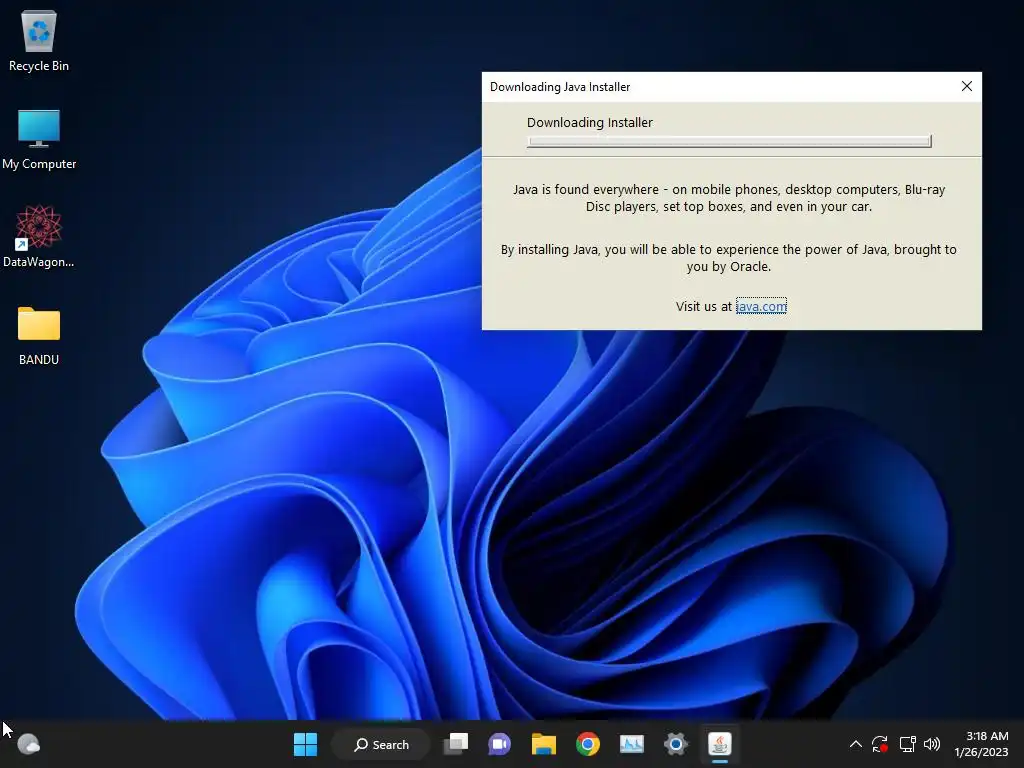Click the taskbar Search box
The height and width of the screenshot is (768, 1024).
(x=381, y=744)
